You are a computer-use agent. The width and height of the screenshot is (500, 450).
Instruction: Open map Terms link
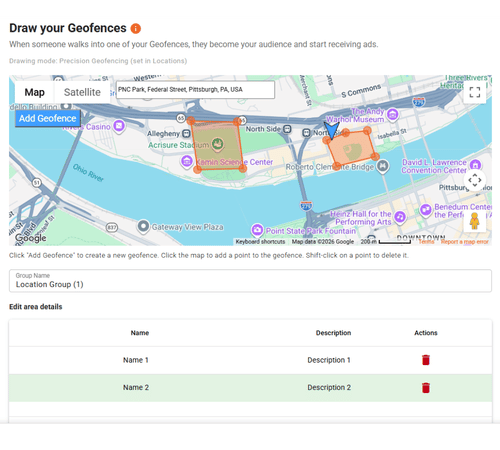point(427,242)
